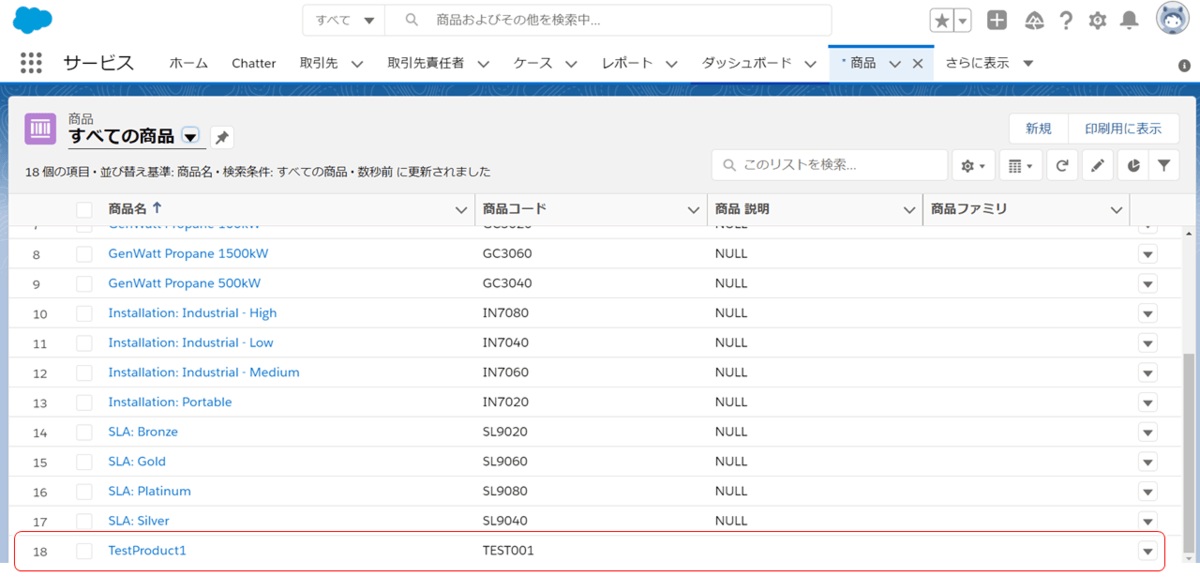This screenshot has height=577, width=1200.
Task: Expand the 取引先 tab menu chevron
Action: pos(357,64)
